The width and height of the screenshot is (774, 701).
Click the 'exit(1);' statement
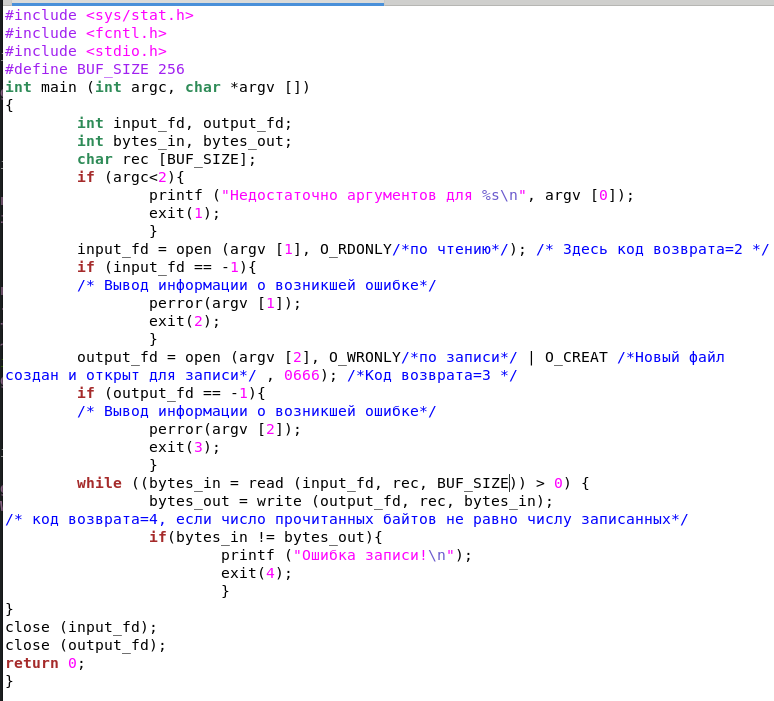point(185,213)
